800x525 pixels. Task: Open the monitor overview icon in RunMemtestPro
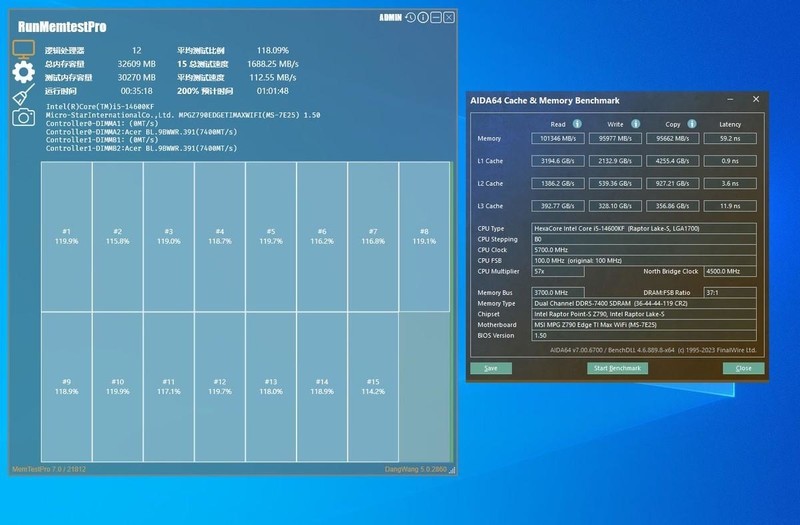23,49
